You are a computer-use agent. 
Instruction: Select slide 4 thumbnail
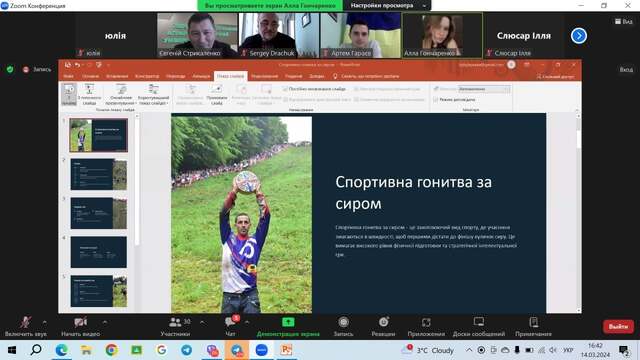(98, 252)
